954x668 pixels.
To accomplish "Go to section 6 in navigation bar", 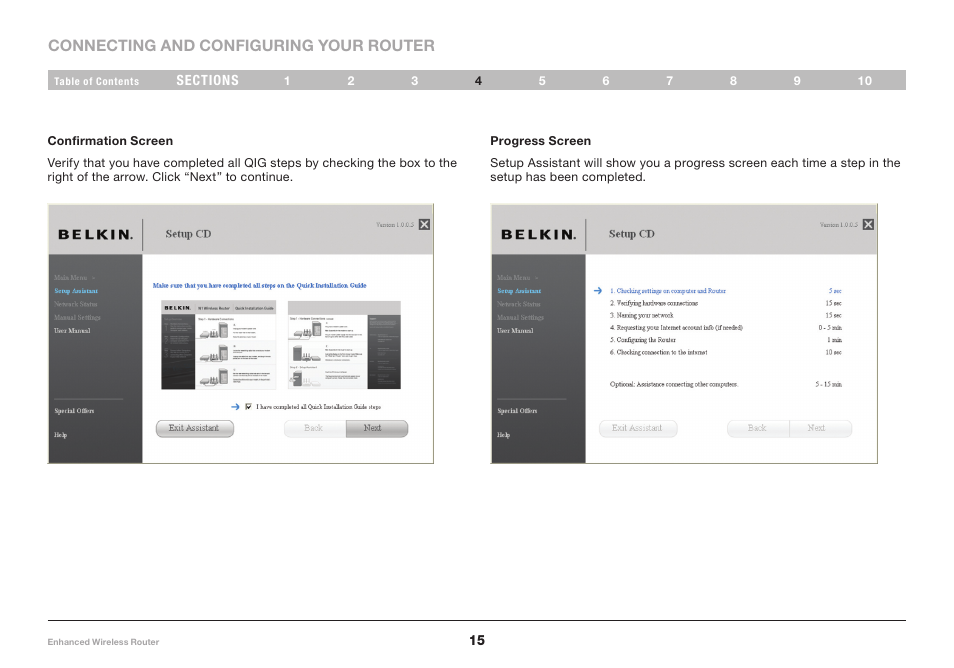I will [605, 81].
